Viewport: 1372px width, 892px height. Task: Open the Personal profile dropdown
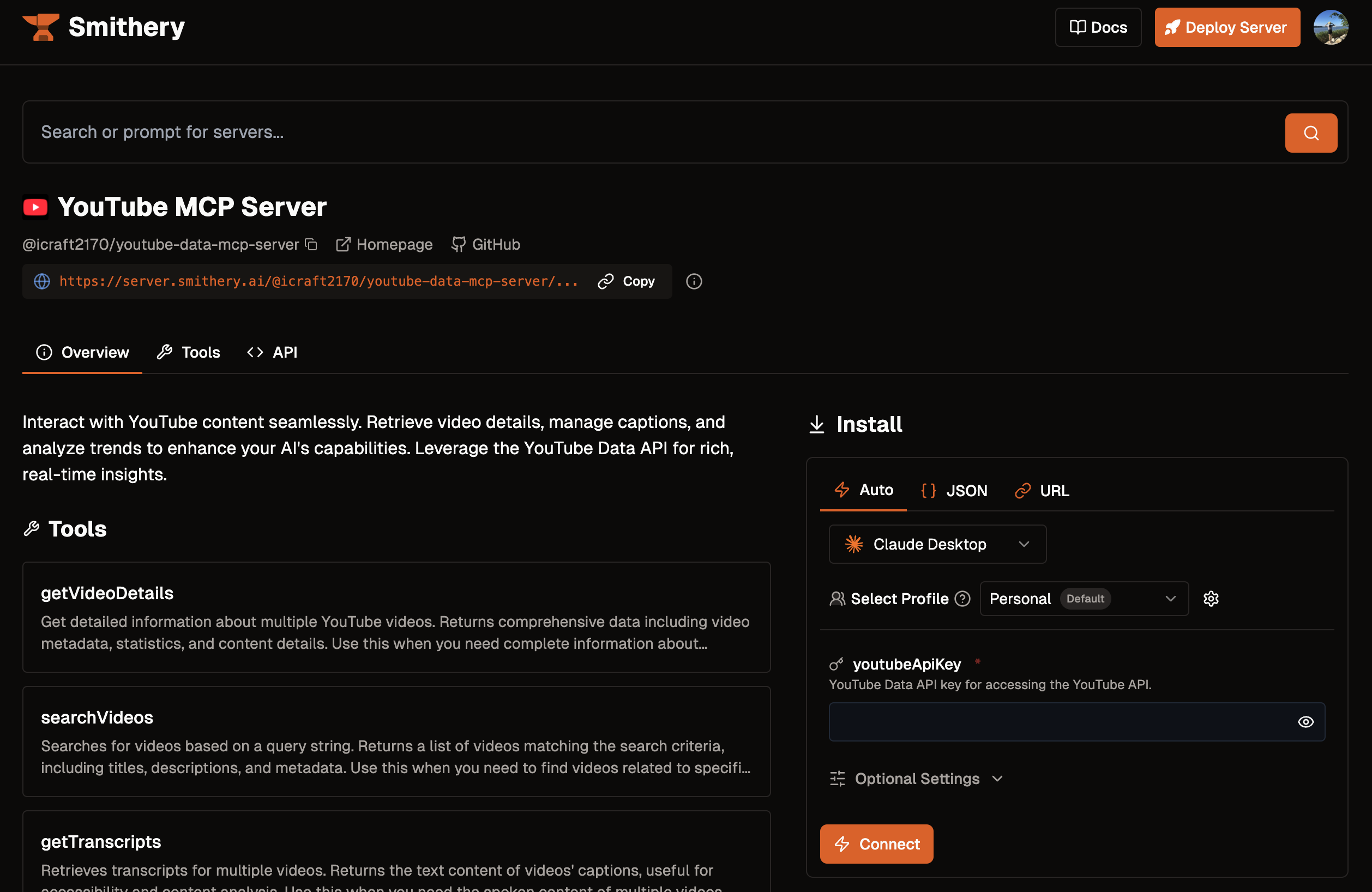coord(1084,599)
